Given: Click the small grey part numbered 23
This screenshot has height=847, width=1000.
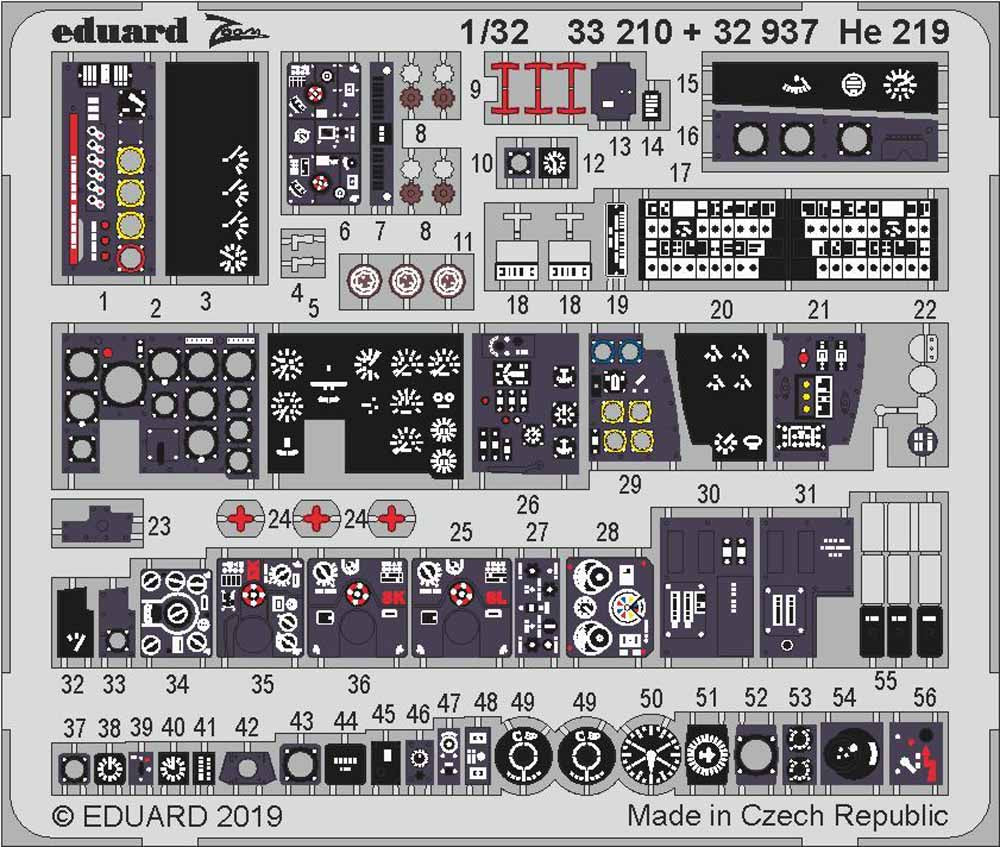Looking at the screenshot, I should coord(96,523).
